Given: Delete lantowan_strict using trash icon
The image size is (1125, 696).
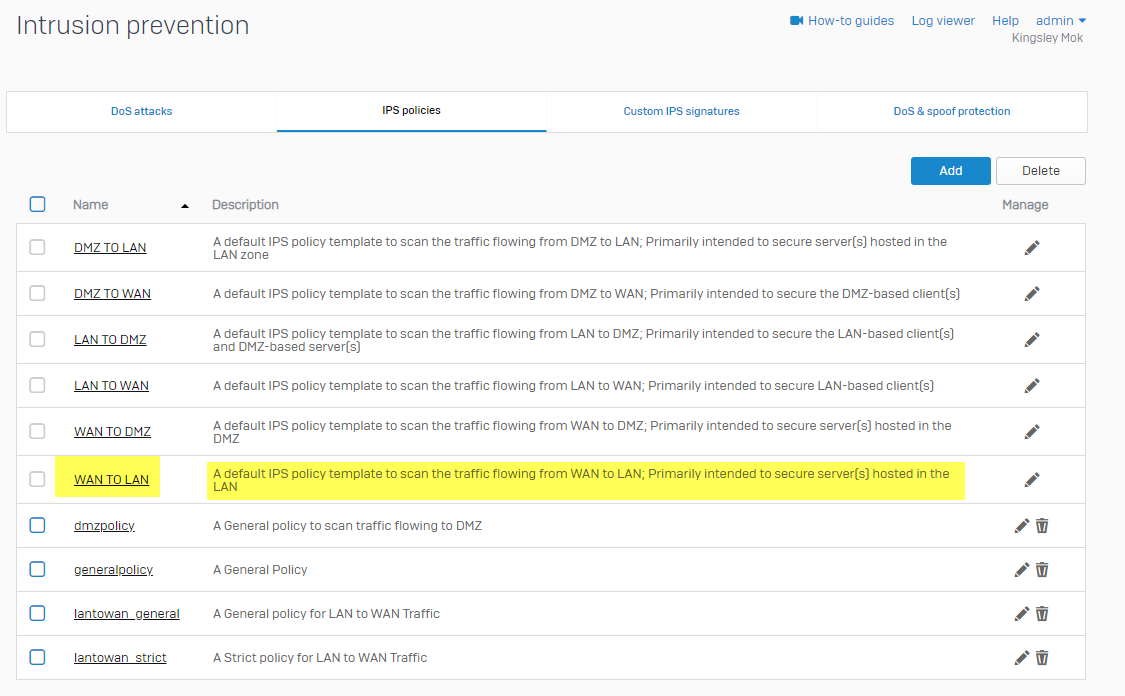Looking at the screenshot, I should (x=1042, y=657).
